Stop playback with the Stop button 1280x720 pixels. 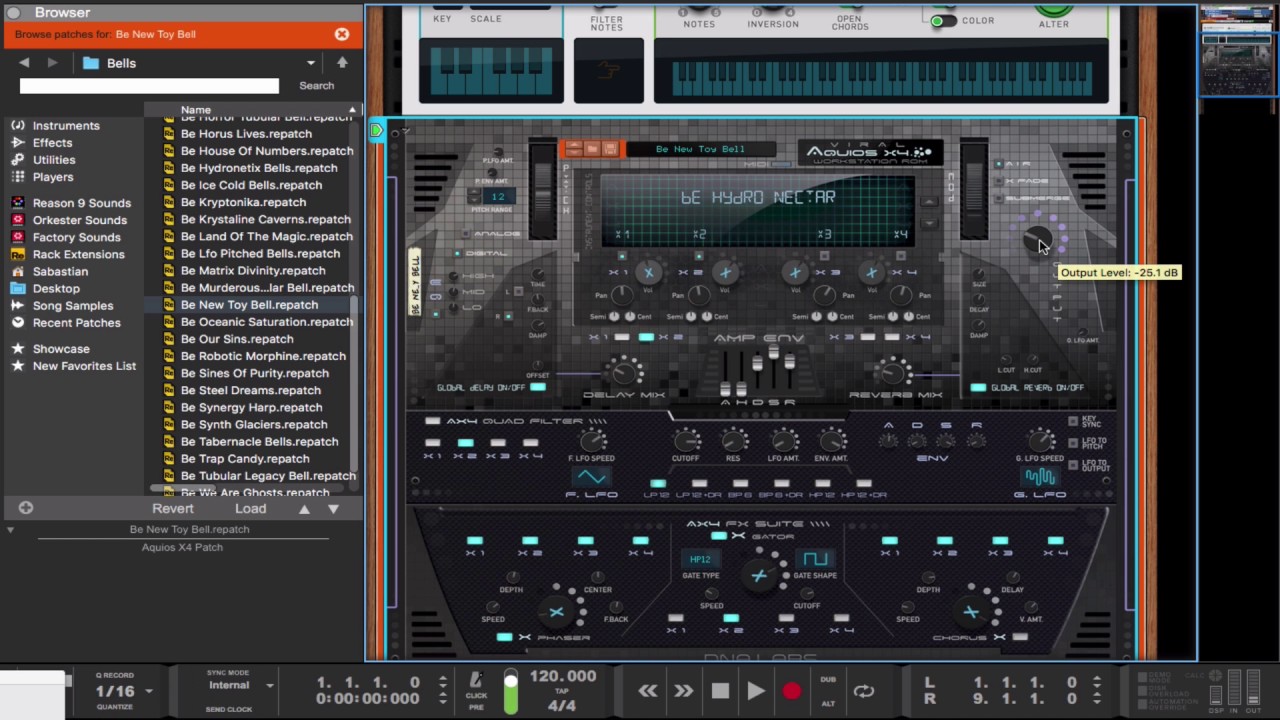[x=720, y=690]
